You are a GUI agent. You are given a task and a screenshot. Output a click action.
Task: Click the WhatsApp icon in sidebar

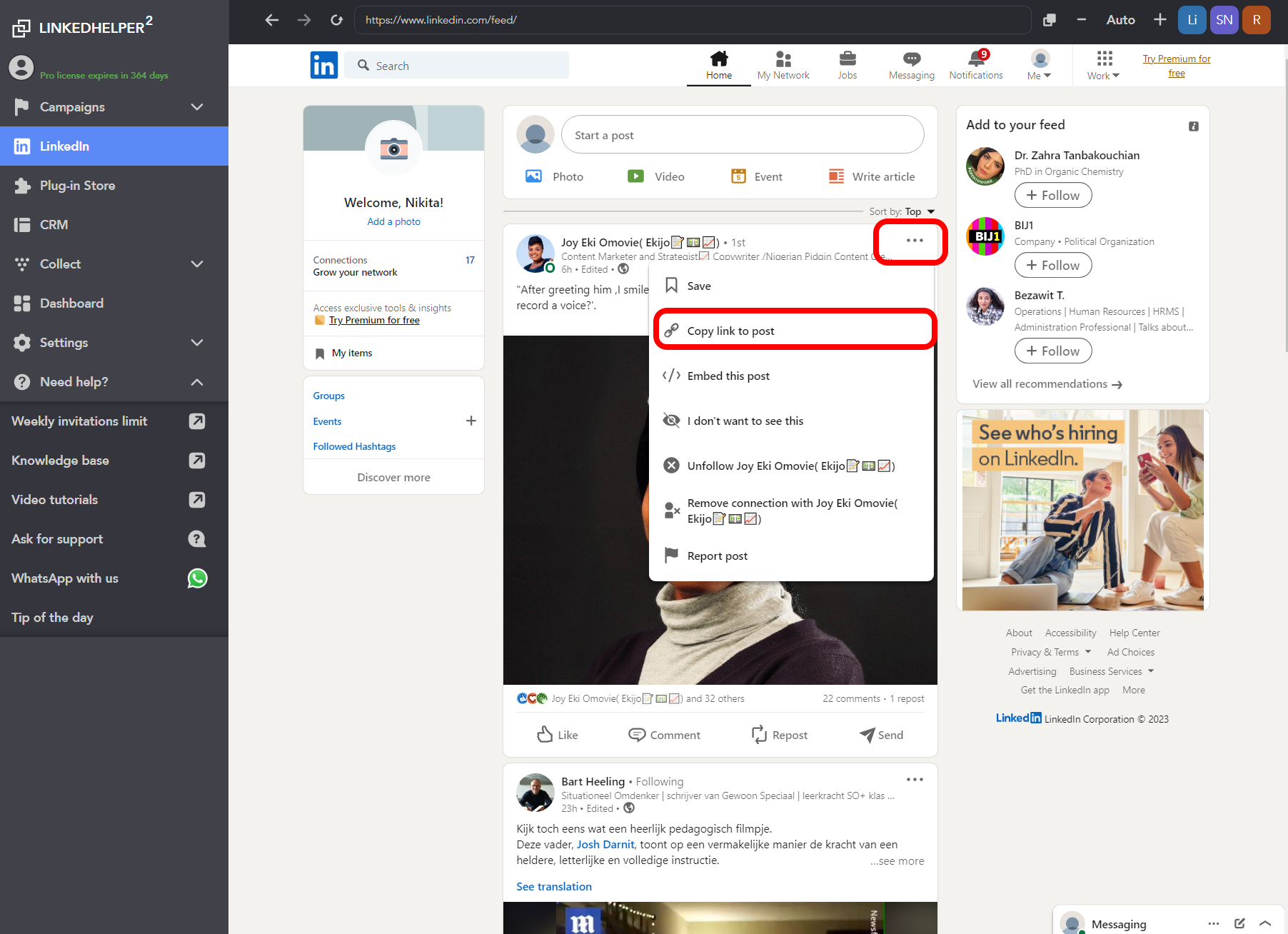click(x=197, y=578)
